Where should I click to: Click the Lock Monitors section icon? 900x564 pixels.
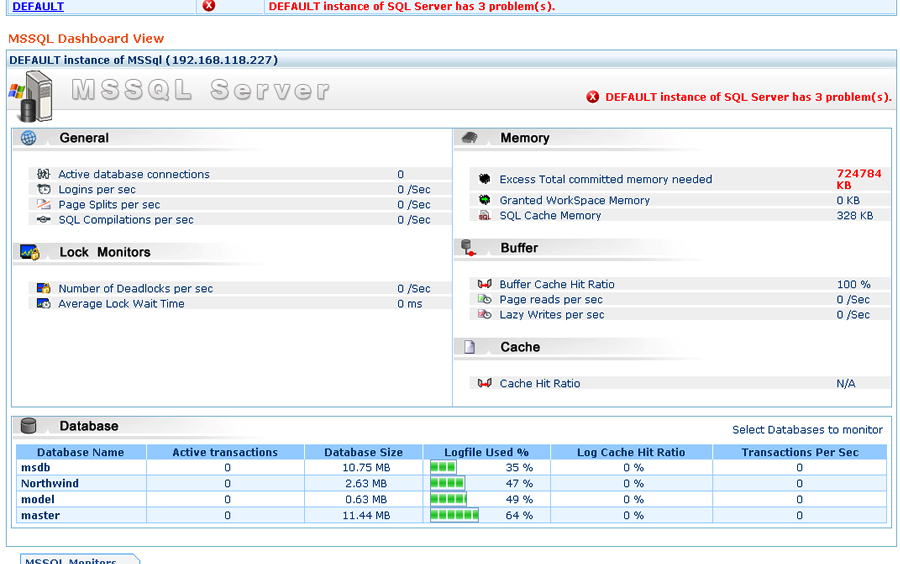(29, 252)
